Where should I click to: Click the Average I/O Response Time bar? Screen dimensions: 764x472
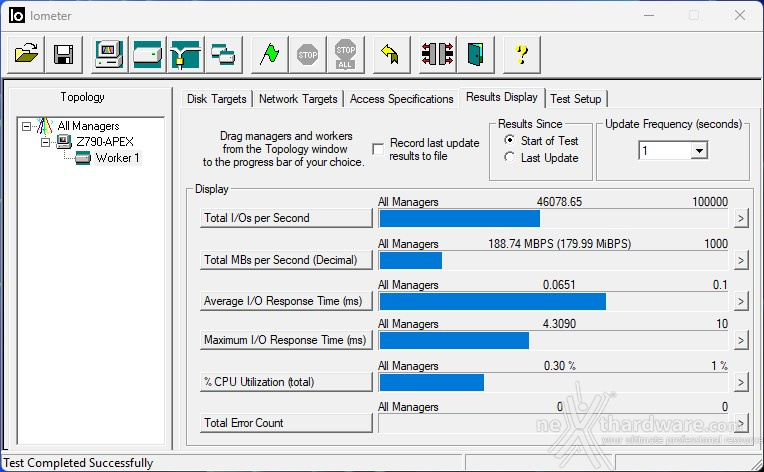coord(553,301)
